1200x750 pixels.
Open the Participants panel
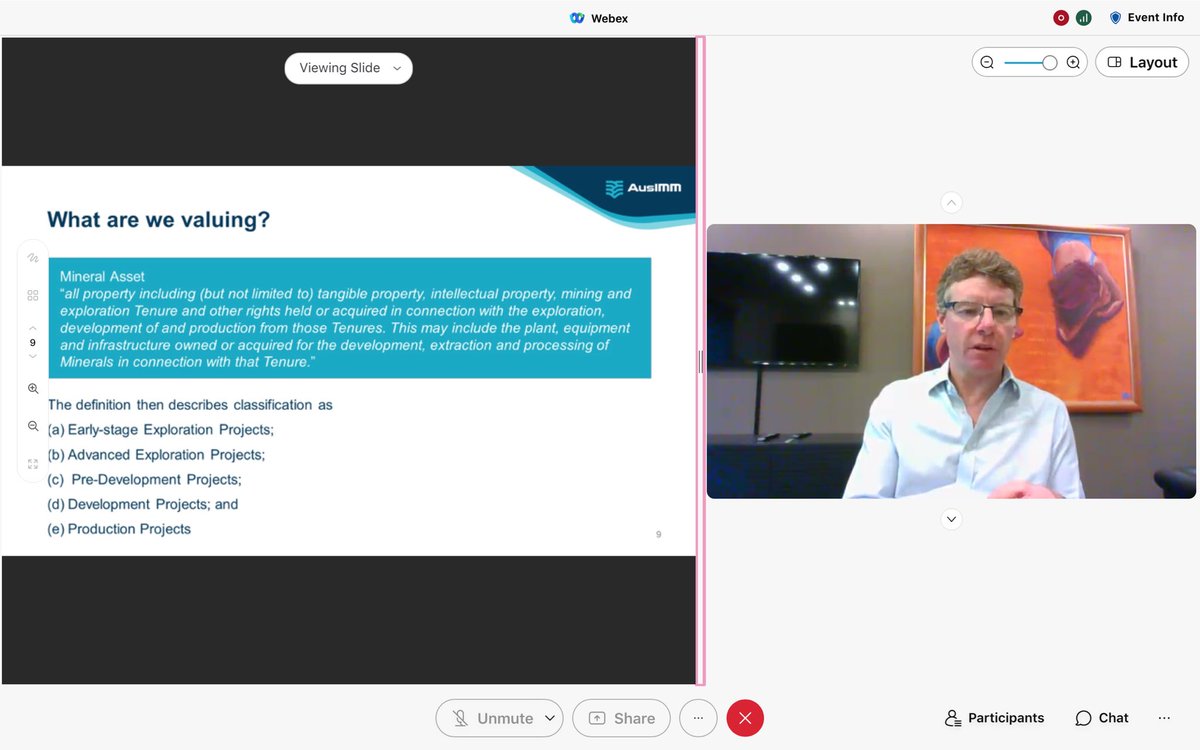(x=994, y=718)
